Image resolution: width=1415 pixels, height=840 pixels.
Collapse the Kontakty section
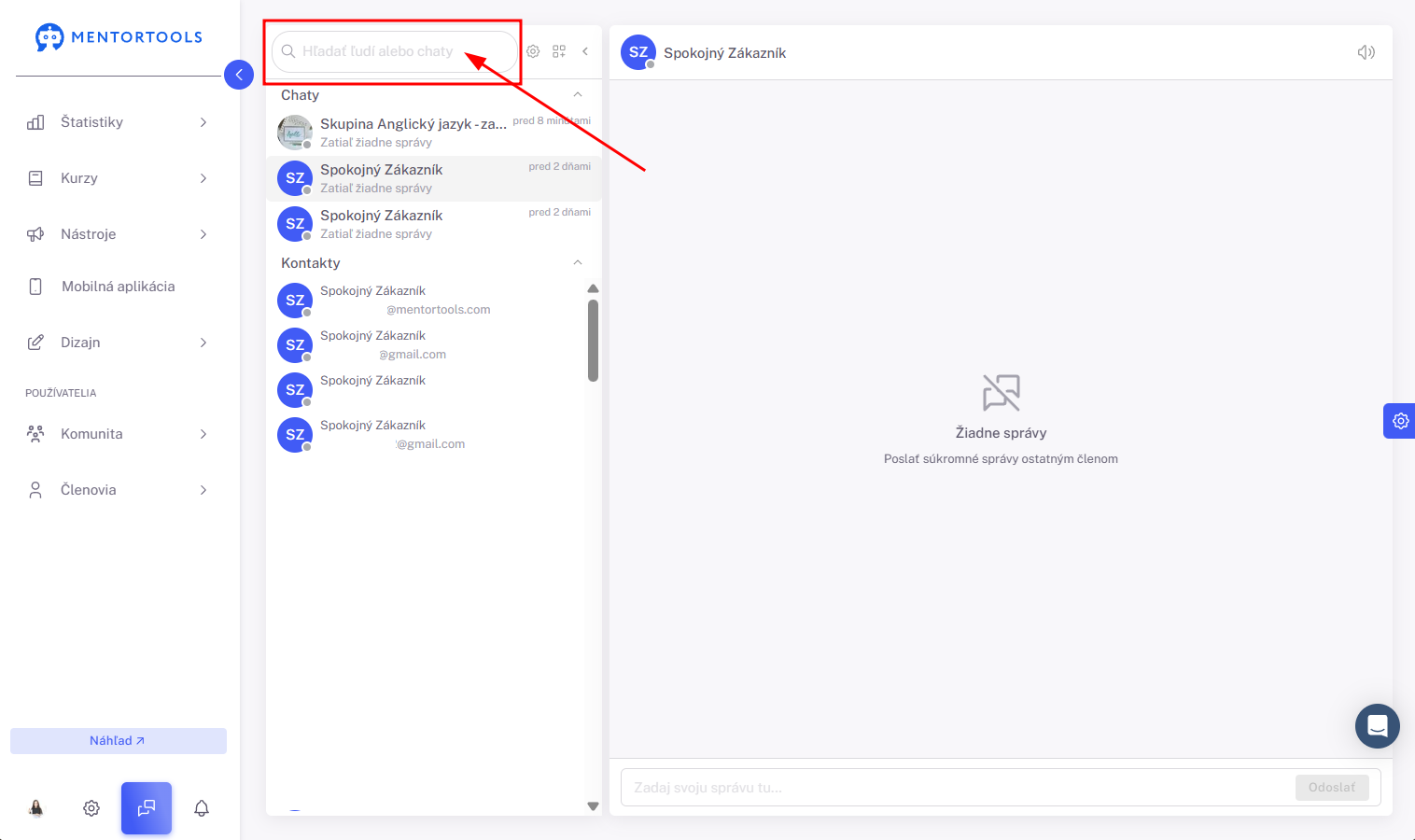coord(578,263)
